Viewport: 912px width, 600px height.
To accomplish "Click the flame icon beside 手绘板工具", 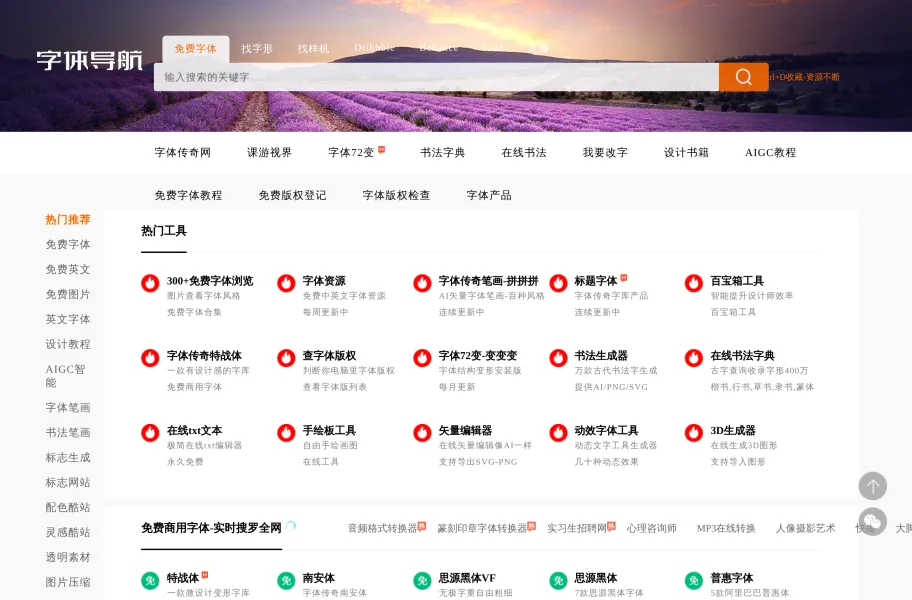I will click(x=286, y=433).
